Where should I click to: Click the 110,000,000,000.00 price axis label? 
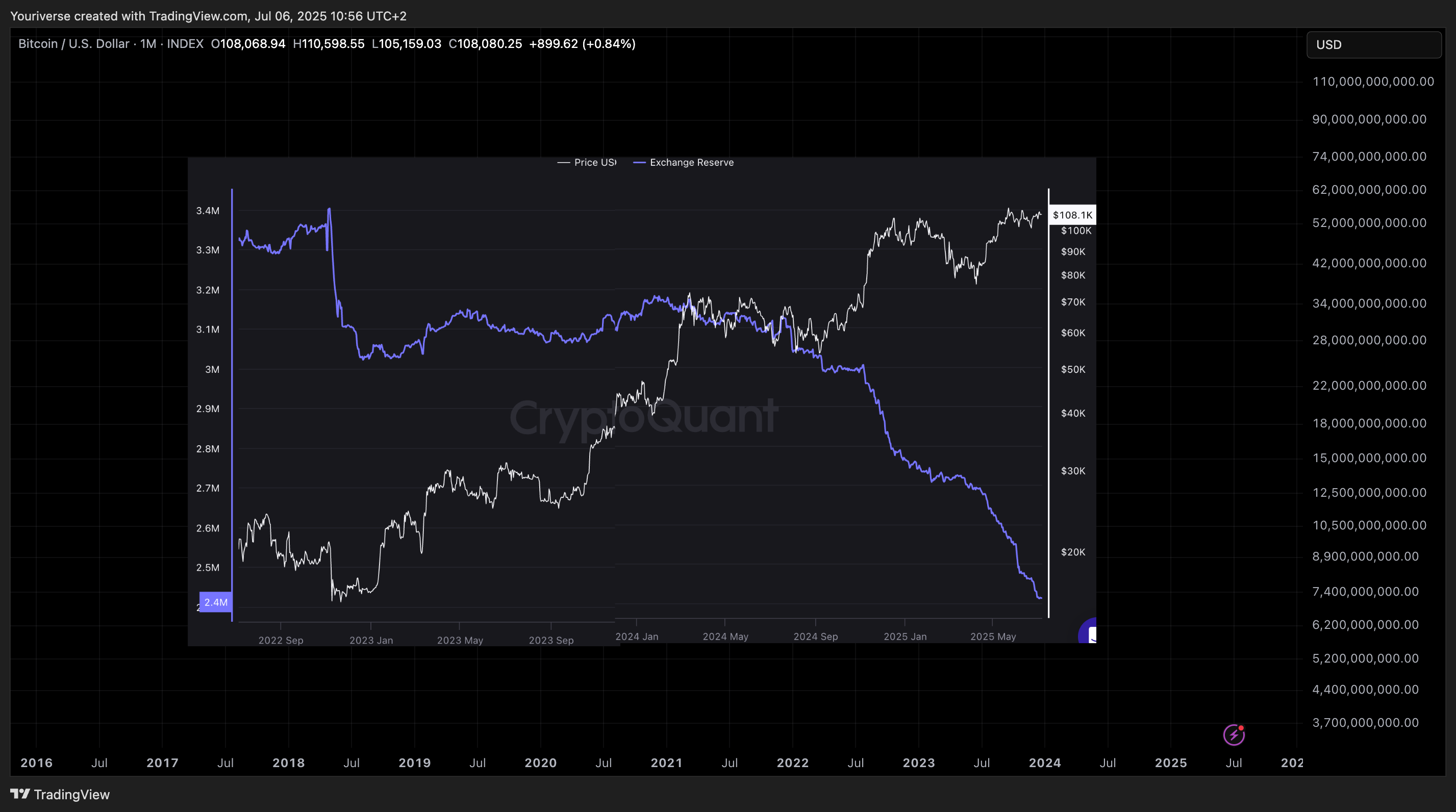point(1373,82)
